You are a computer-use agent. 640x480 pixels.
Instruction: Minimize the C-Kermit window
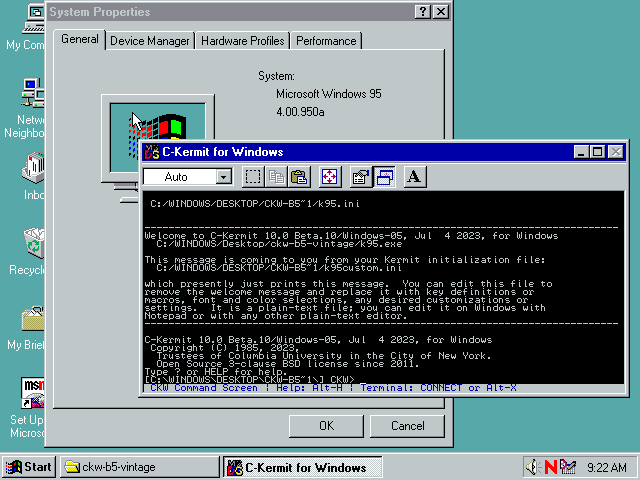(x=581, y=152)
